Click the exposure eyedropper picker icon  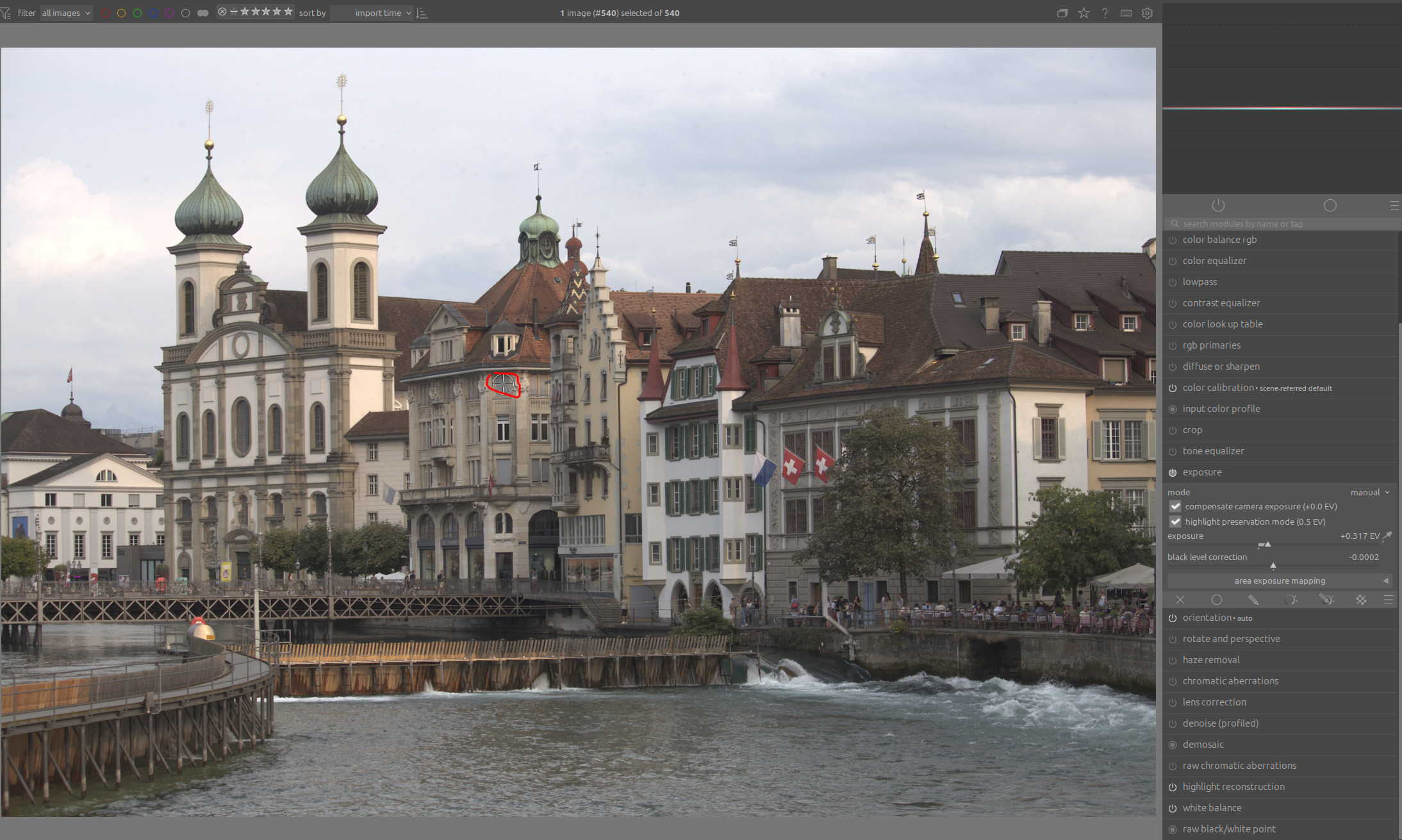[x=1388, y=536]
